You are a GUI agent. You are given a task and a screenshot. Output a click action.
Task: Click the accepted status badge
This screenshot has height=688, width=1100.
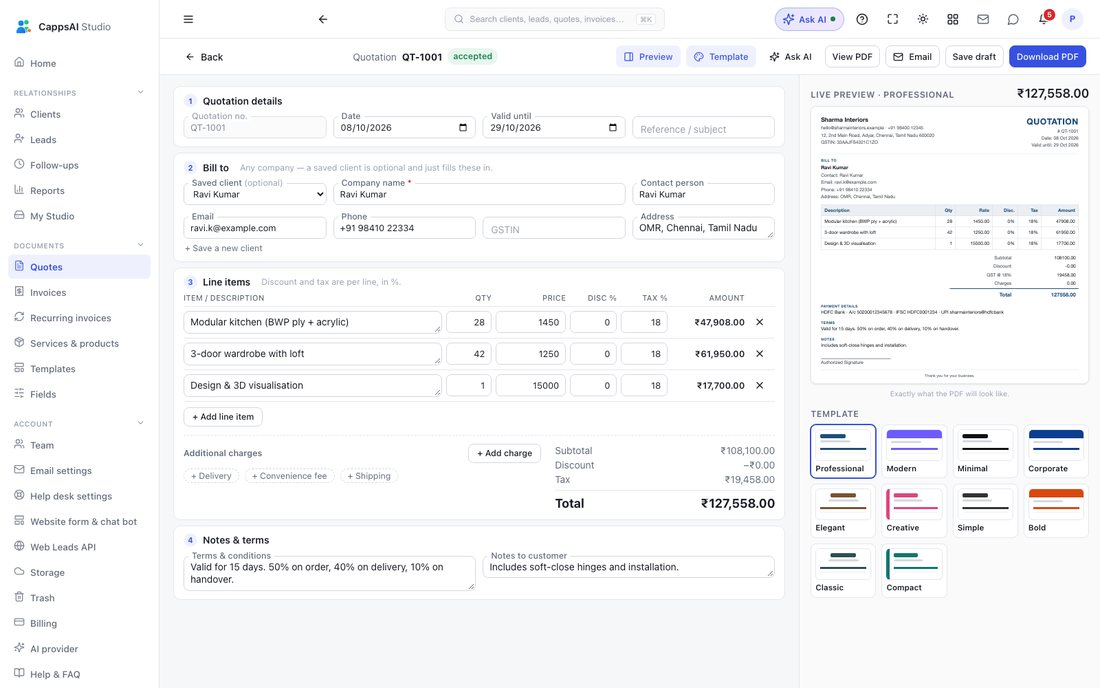point(472,56)
